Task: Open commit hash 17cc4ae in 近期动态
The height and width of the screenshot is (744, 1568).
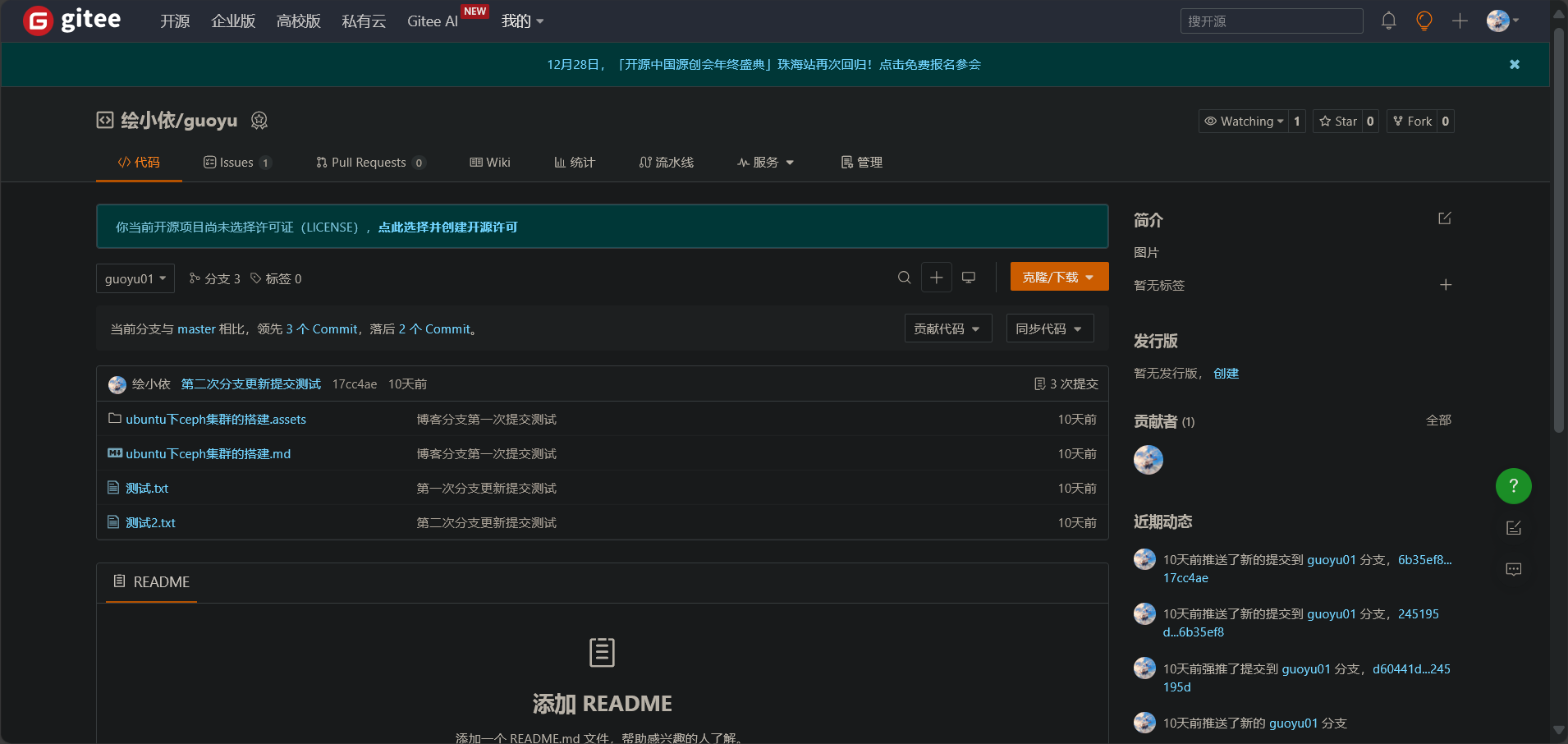Action: tap(1185, 577)
